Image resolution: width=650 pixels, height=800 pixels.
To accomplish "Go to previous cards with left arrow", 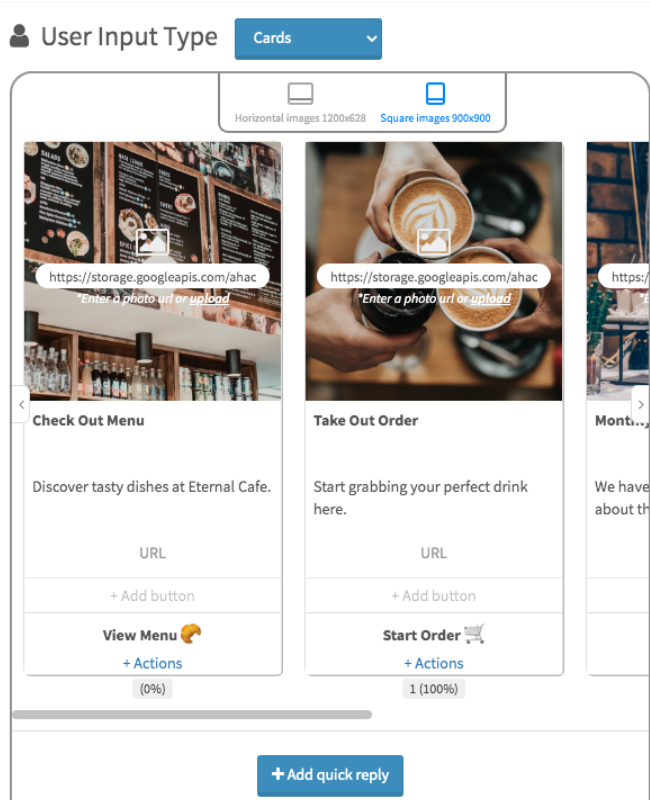I will (x=21, y=405).
